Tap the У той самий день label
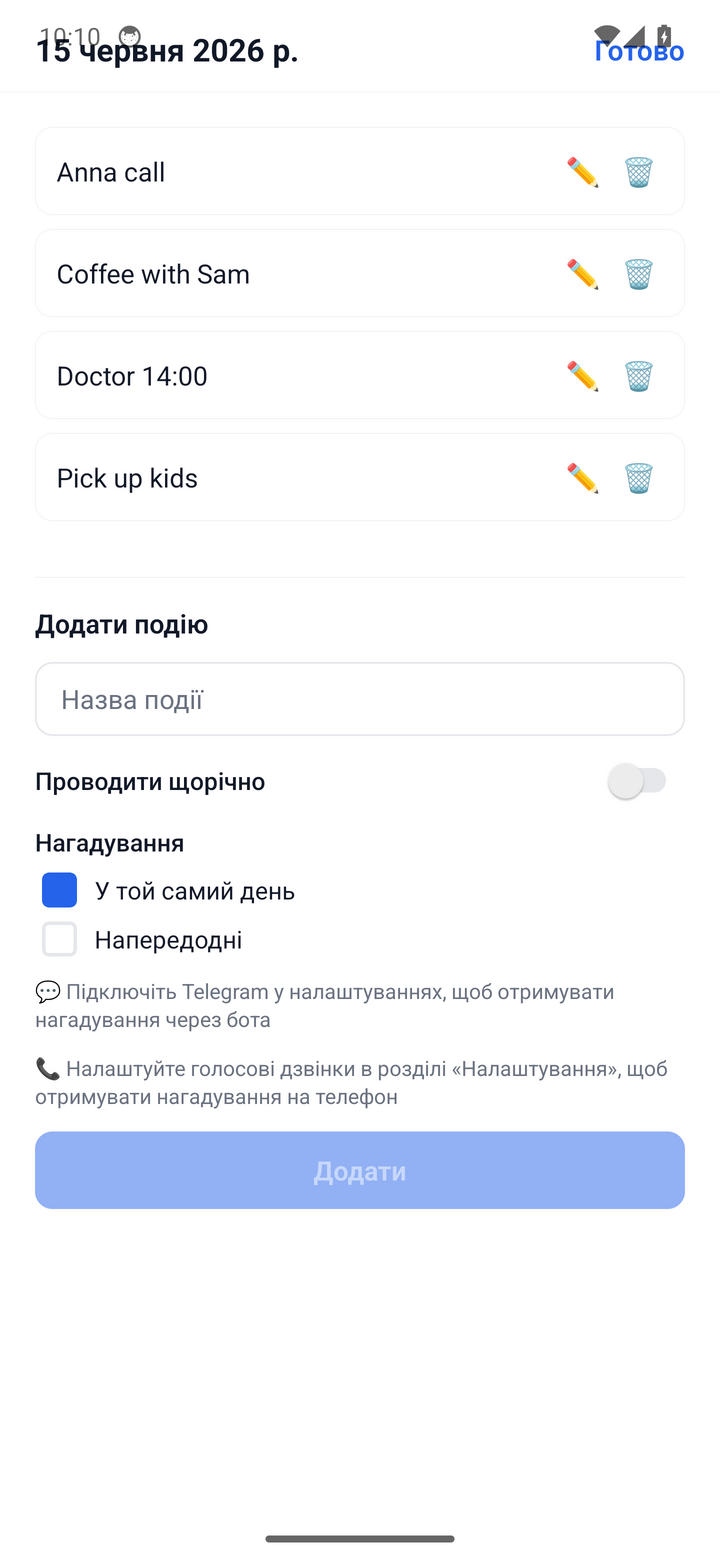720x1560 pixels. [x=195, y=891]
